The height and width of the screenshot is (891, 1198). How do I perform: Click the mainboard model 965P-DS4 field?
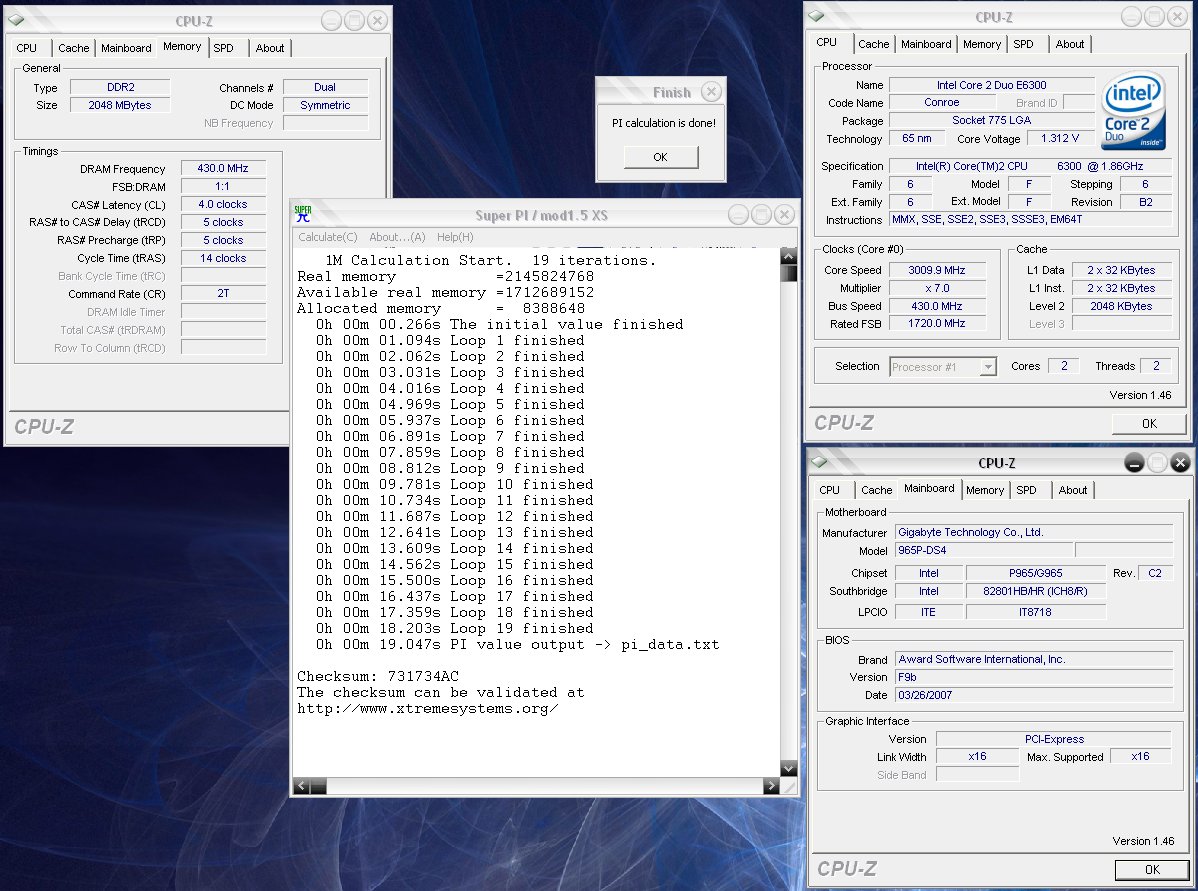(x=984, y=550)
